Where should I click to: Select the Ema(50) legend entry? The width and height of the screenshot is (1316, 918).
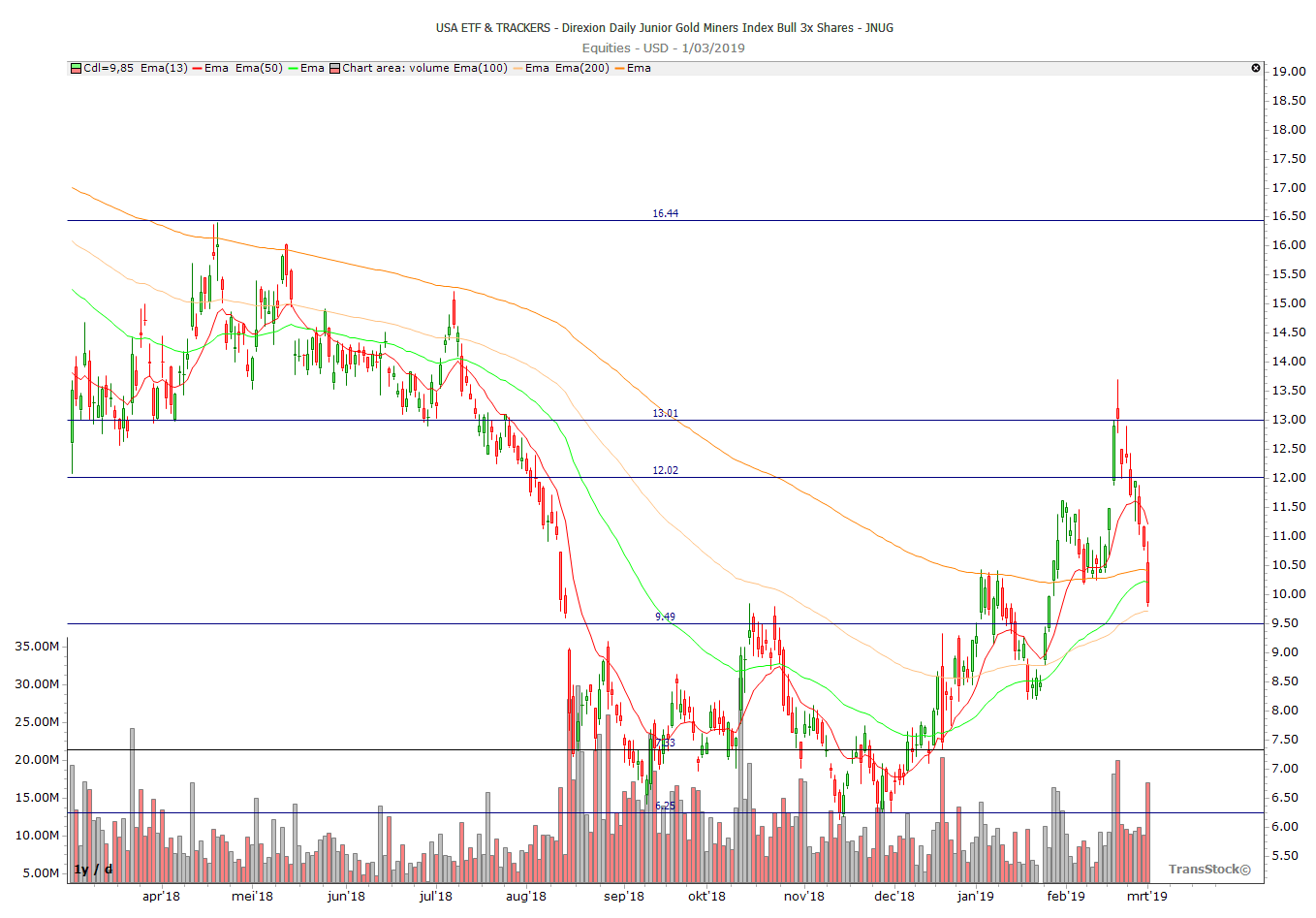pyautogui.click(x=259, y=68)
